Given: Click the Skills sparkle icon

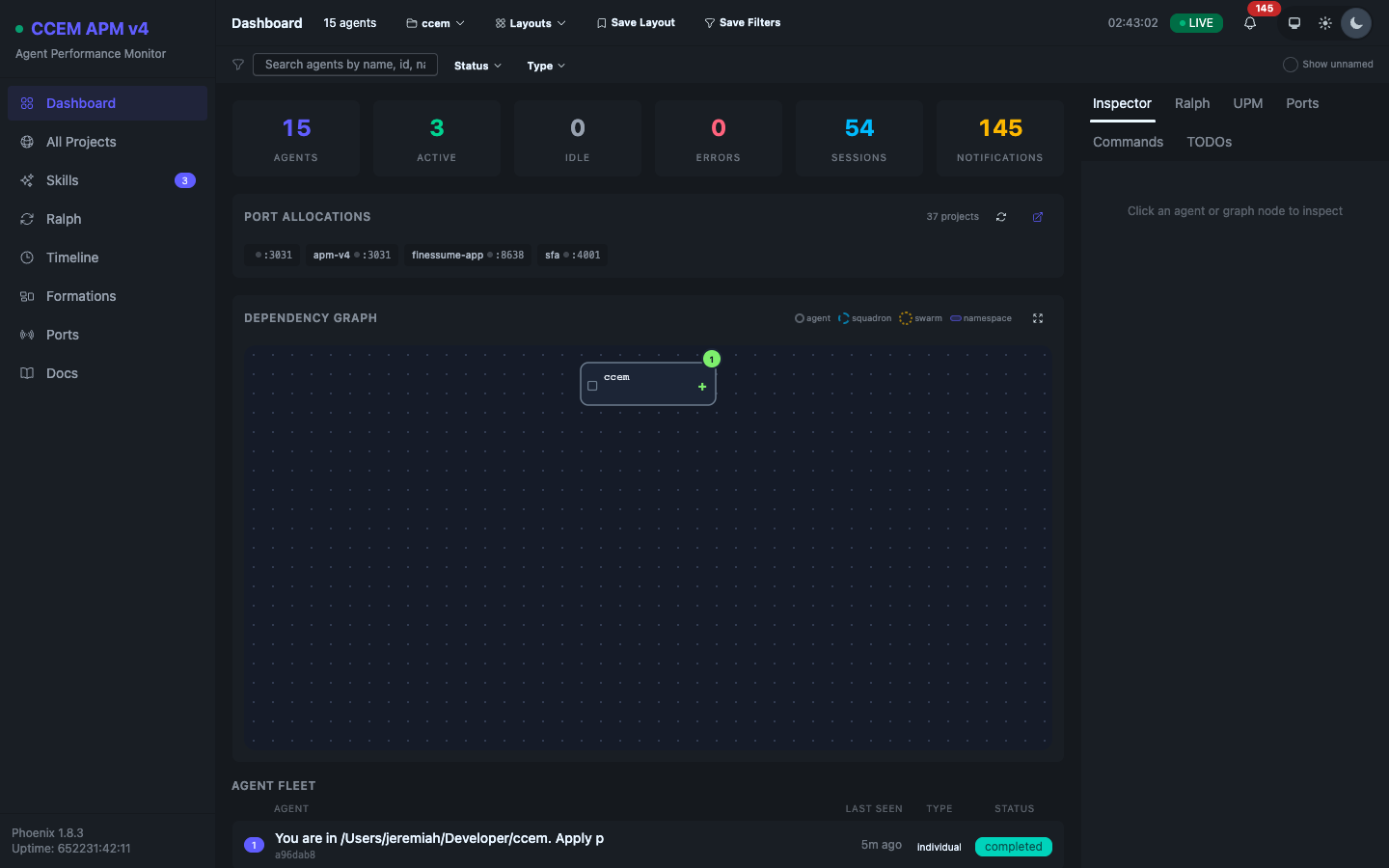Looking at the screenshot, I should (x=27, y=180).
